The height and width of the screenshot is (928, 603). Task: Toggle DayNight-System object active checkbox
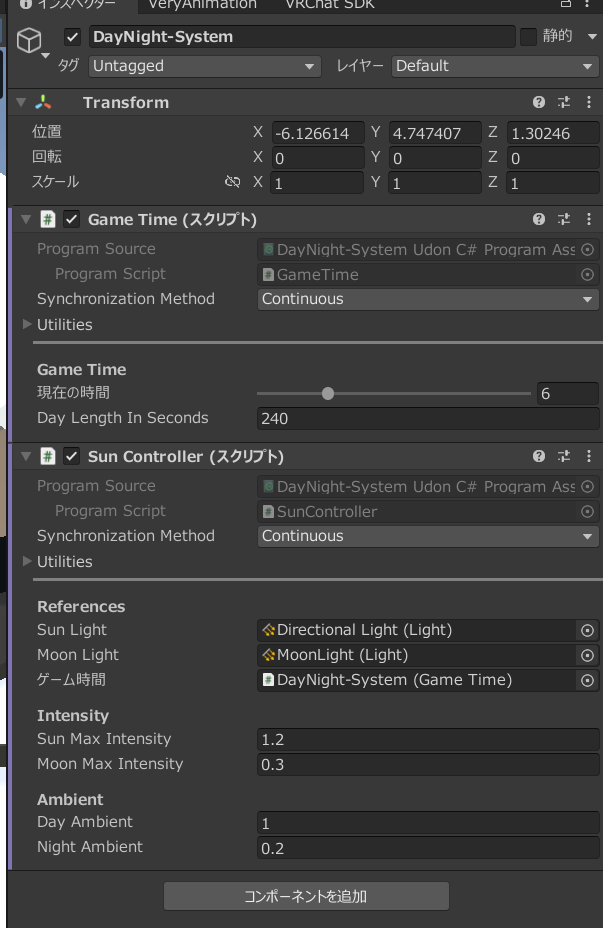point(72,37)
